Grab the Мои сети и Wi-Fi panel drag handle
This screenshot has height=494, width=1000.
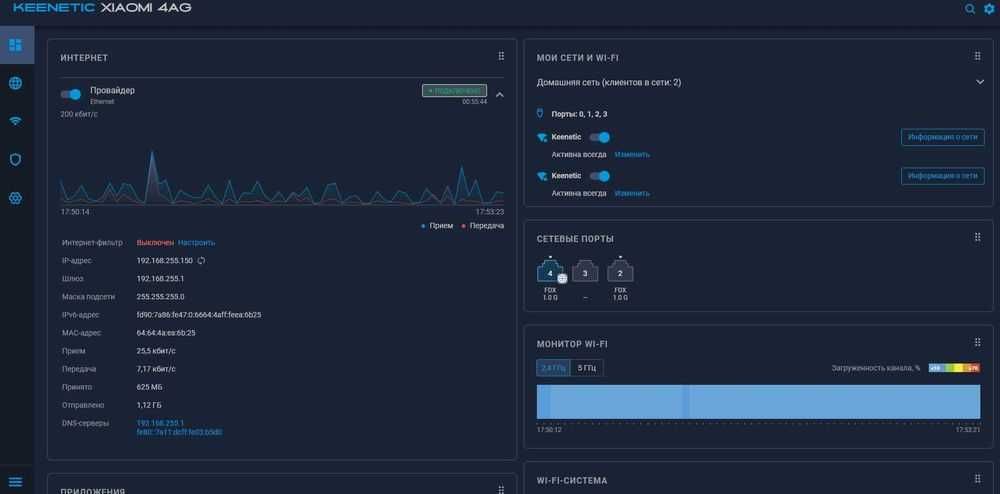pyautogui.click(x=978, y=57)
